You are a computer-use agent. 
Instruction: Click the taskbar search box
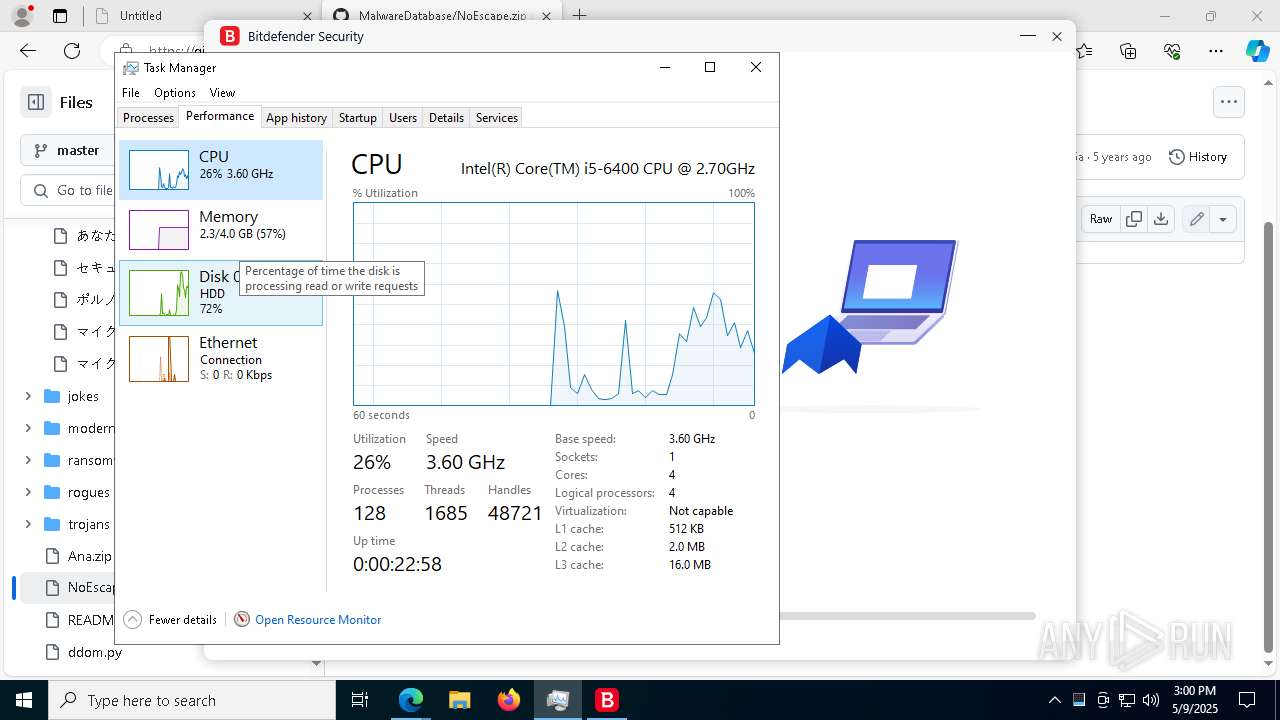point(192,700)
